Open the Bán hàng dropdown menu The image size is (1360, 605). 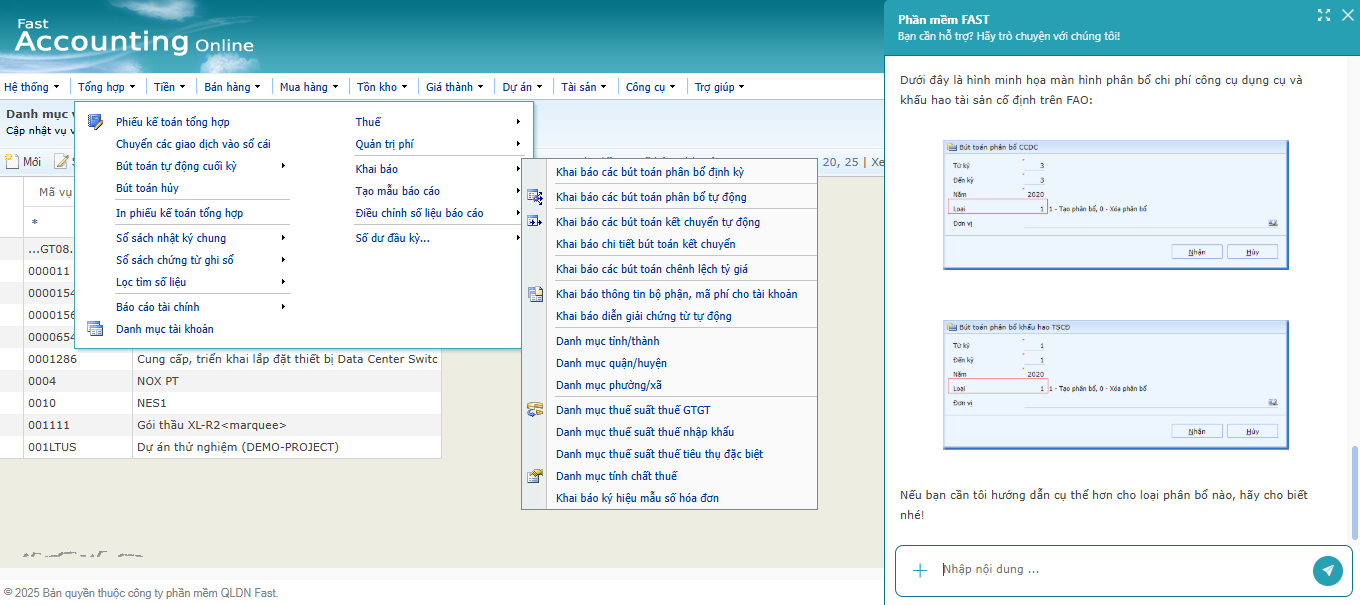tap(232, 87)
